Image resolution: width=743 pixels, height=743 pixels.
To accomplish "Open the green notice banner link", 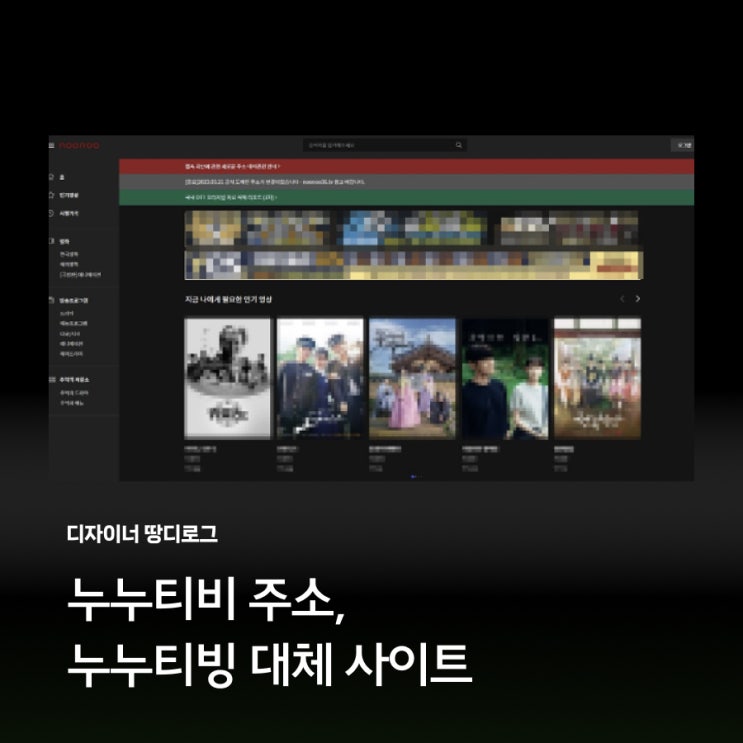I will tap(406, 197).
